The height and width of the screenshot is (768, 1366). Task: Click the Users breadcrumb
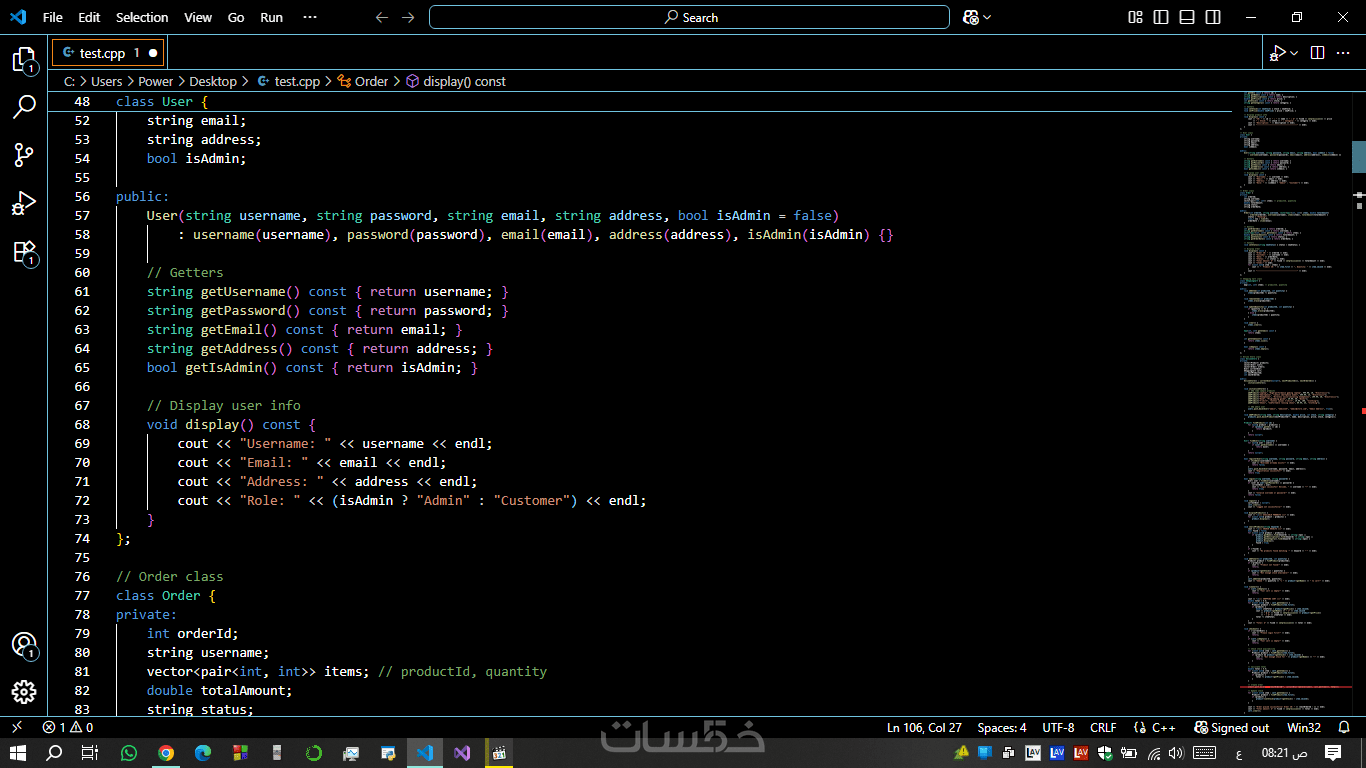pos(106,81)
